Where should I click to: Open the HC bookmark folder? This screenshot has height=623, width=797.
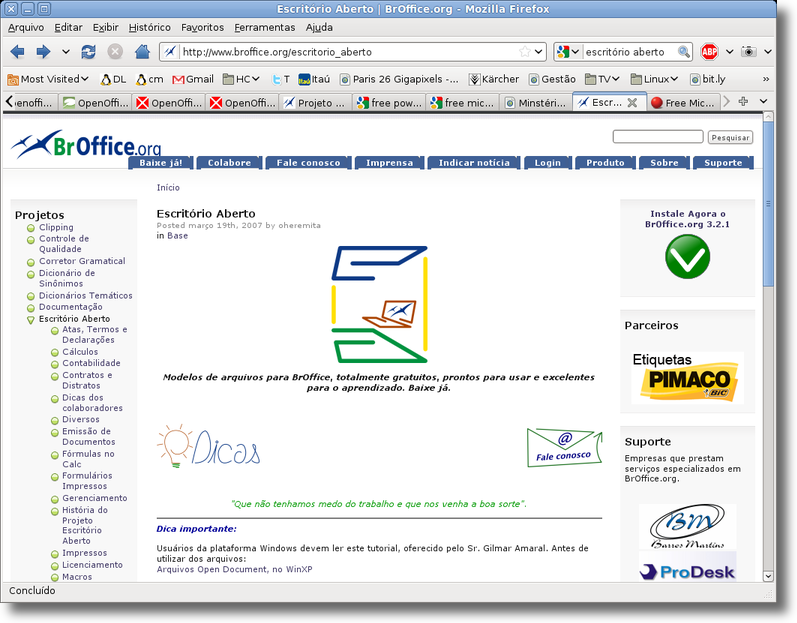pyautogui.click(x=242, y=79)
